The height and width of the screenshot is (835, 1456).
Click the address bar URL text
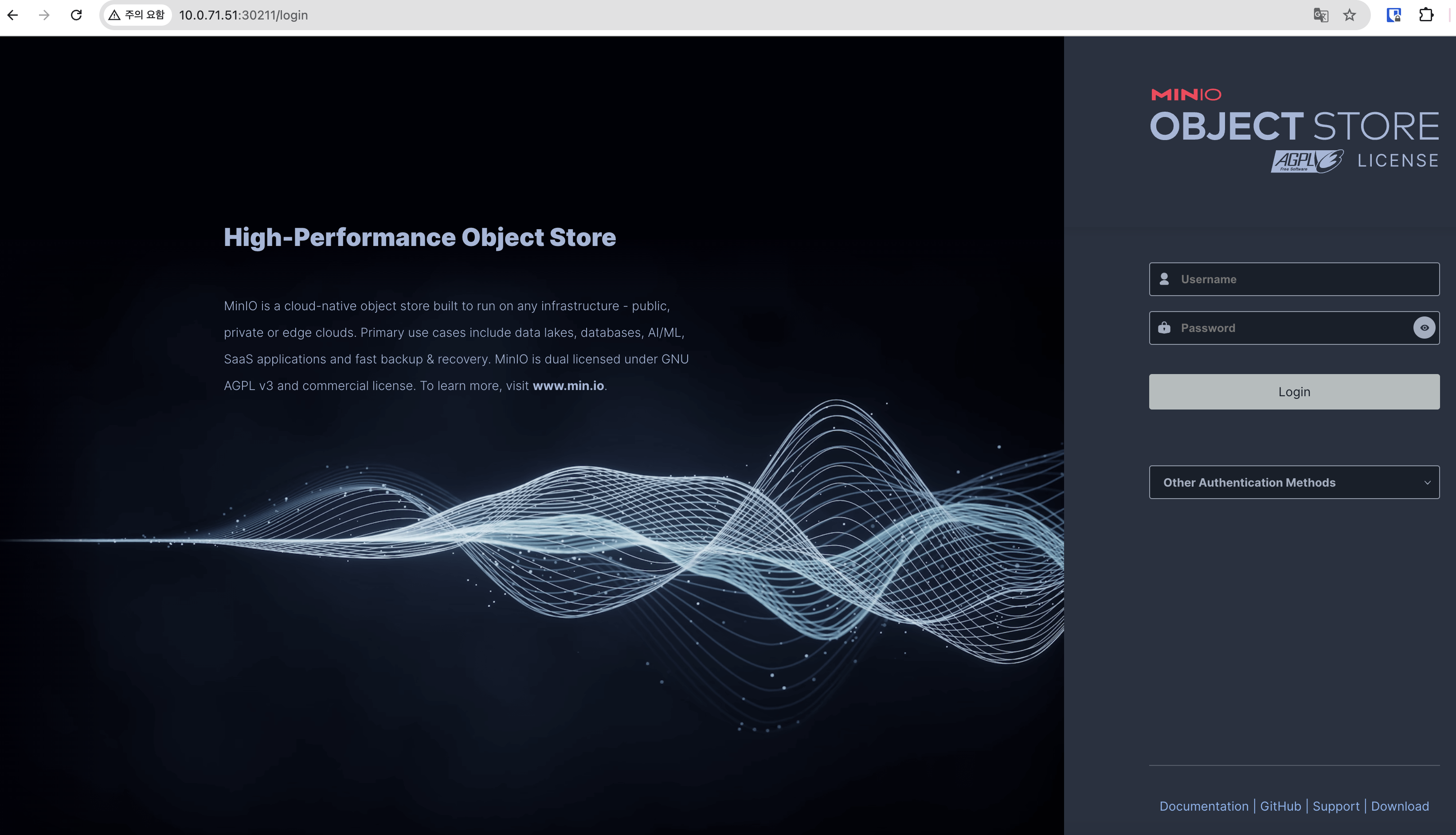(243, 15)
